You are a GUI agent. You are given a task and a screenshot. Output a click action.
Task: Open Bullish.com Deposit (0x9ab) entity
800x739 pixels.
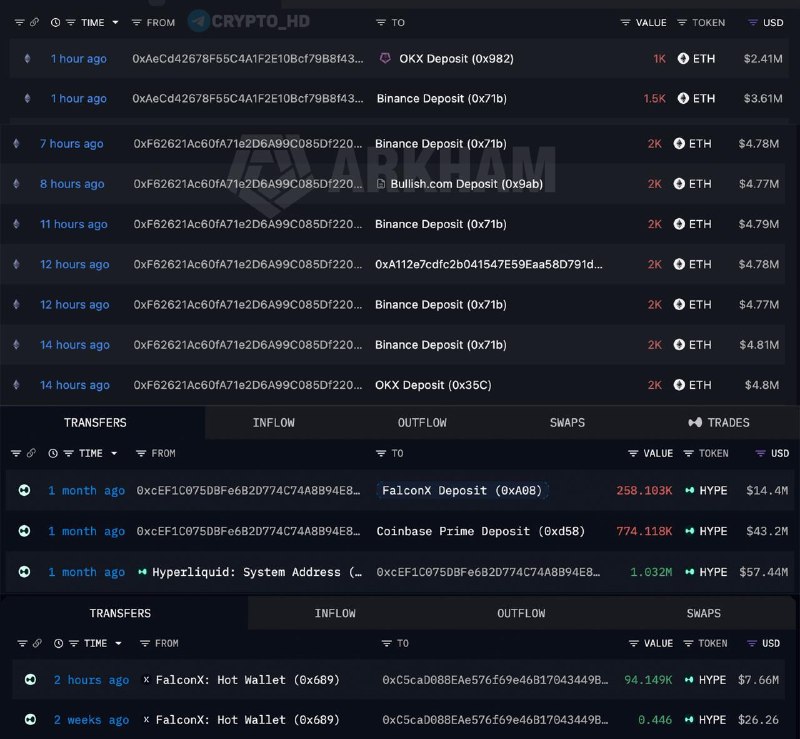tap(466, 184)
